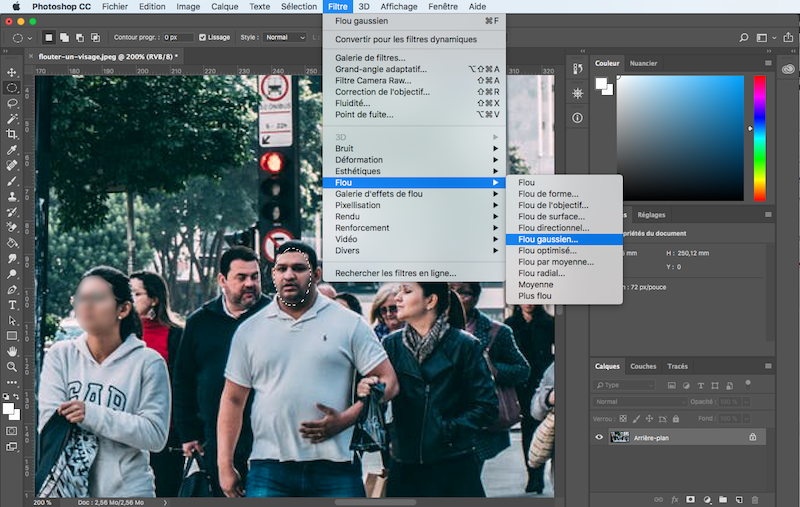The image size is (800, 507).
Task: Open the Style dropdown set to Normal
Action: coord(284,37)
